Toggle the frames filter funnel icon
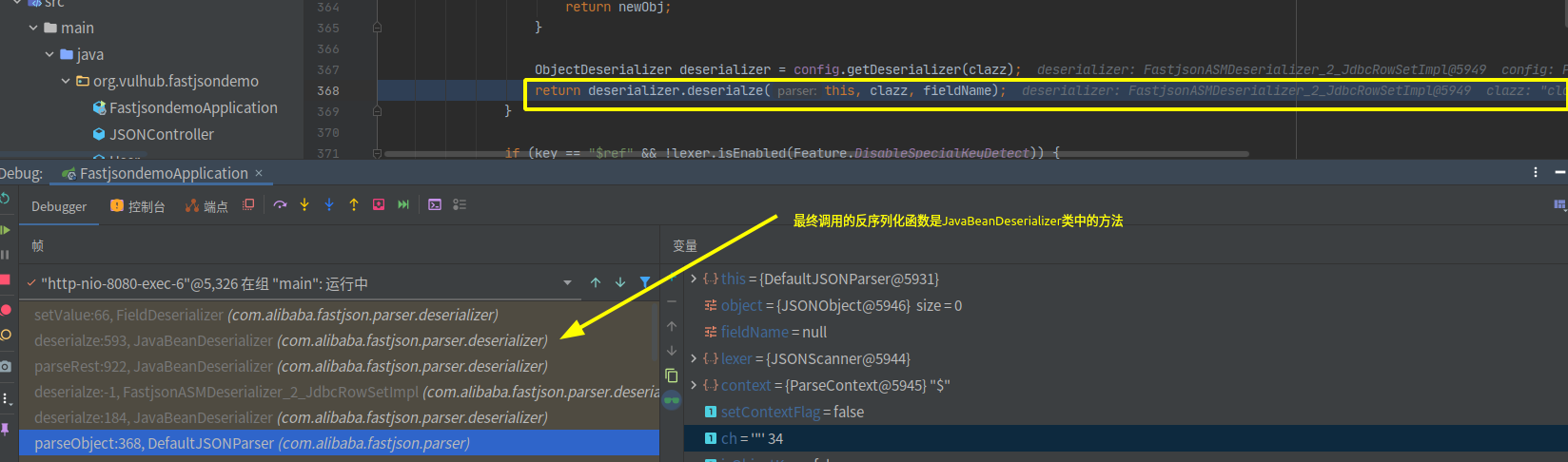 (645, 282)
